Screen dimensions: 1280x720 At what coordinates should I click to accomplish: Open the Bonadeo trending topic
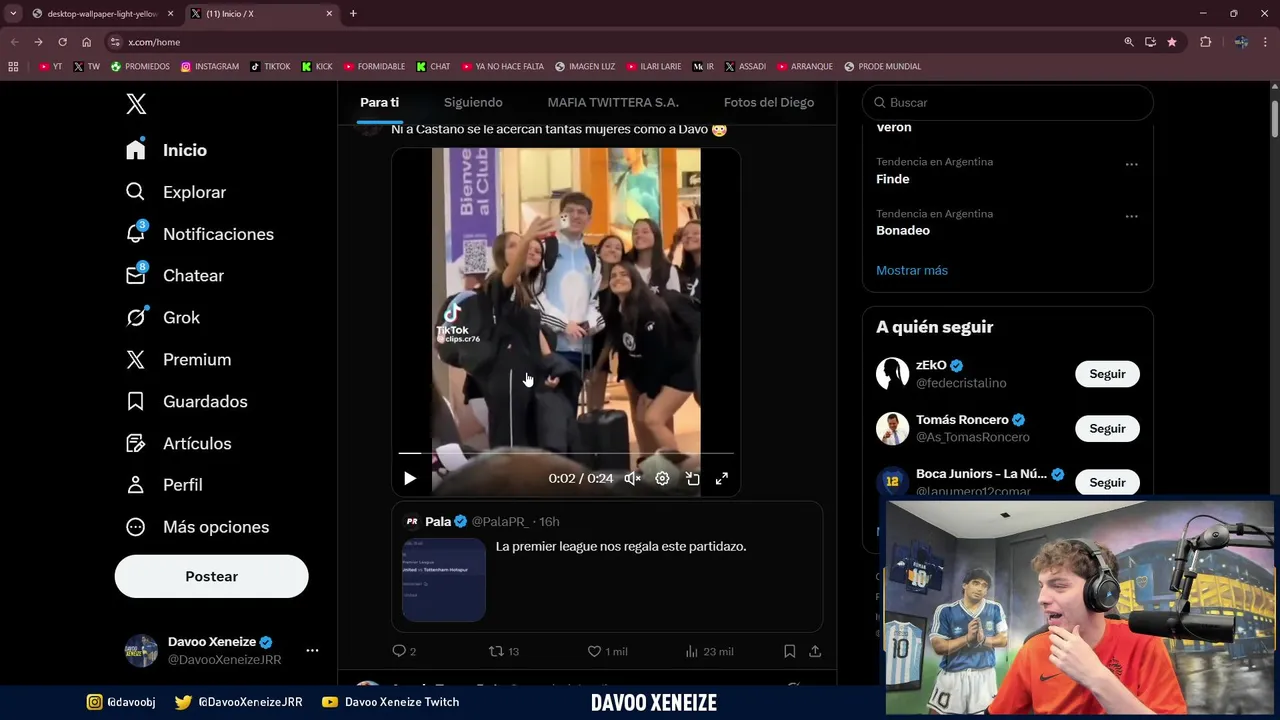pyautogui.click(x=903, y=230)
